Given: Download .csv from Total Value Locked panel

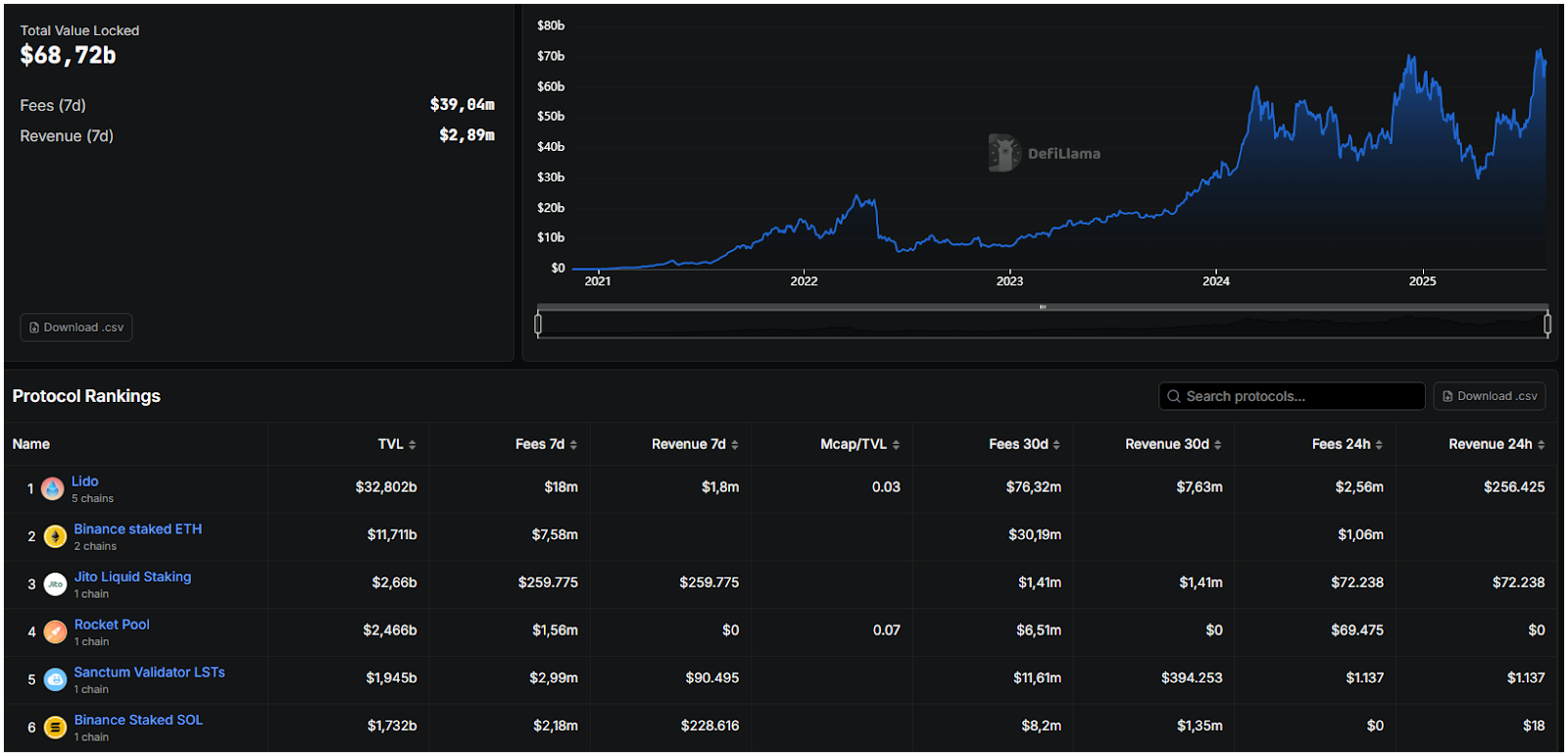Looking at the screenshot, I should pos(76,328).
